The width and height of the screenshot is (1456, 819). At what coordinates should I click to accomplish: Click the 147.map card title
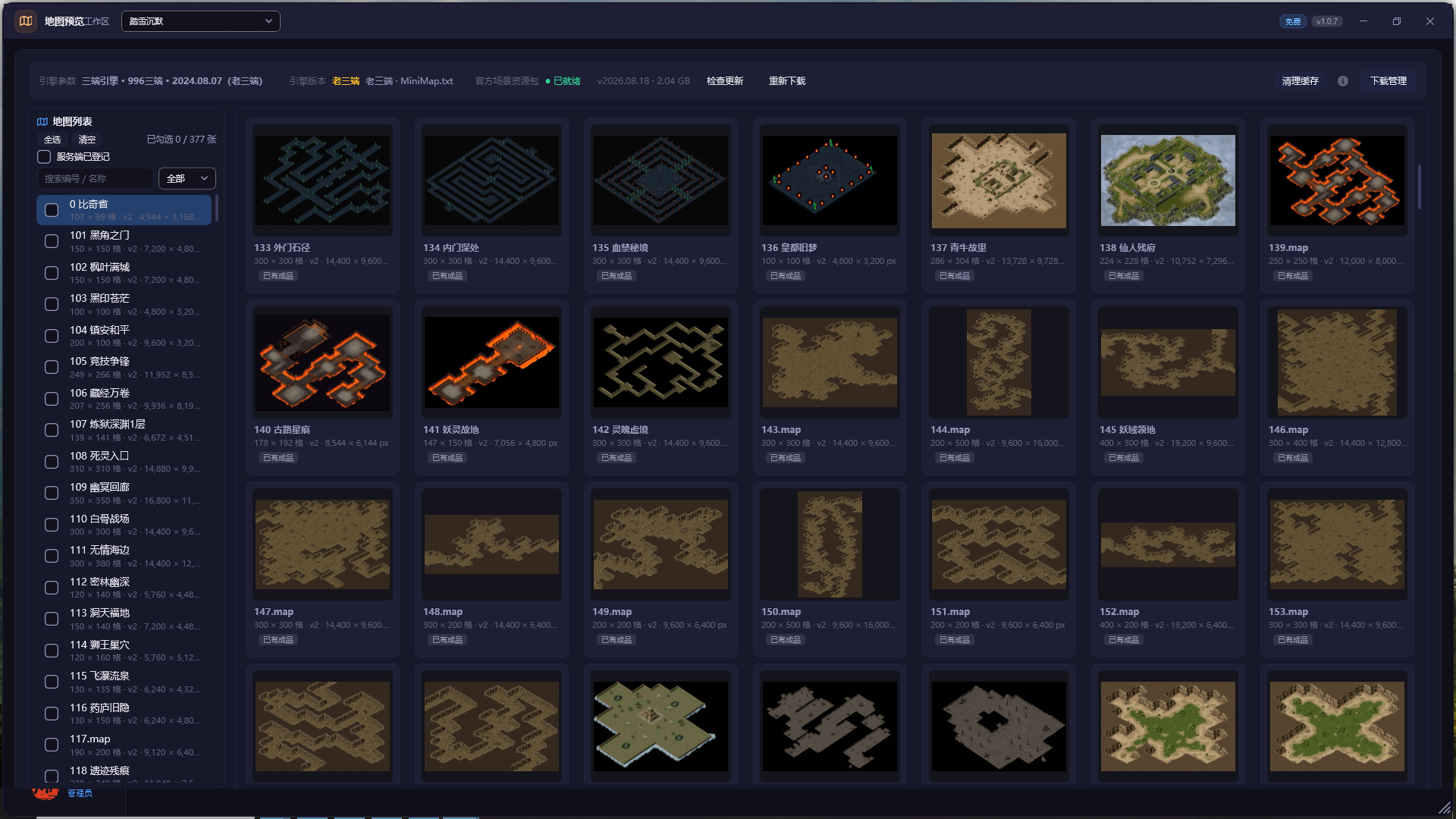[274, 612]
